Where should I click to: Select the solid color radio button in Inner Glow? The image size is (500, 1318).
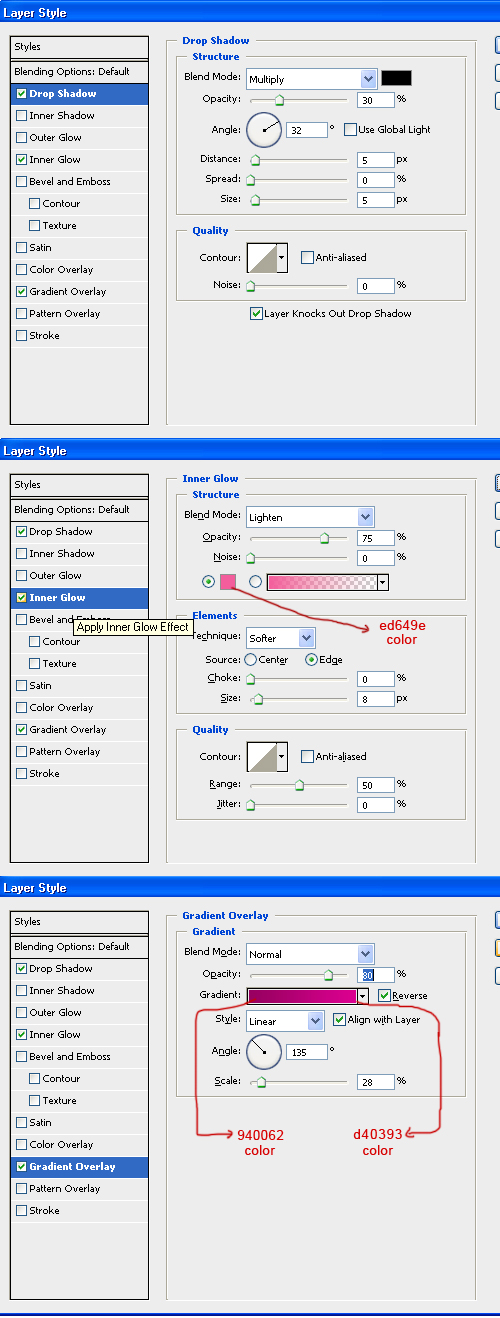(208, 582)
